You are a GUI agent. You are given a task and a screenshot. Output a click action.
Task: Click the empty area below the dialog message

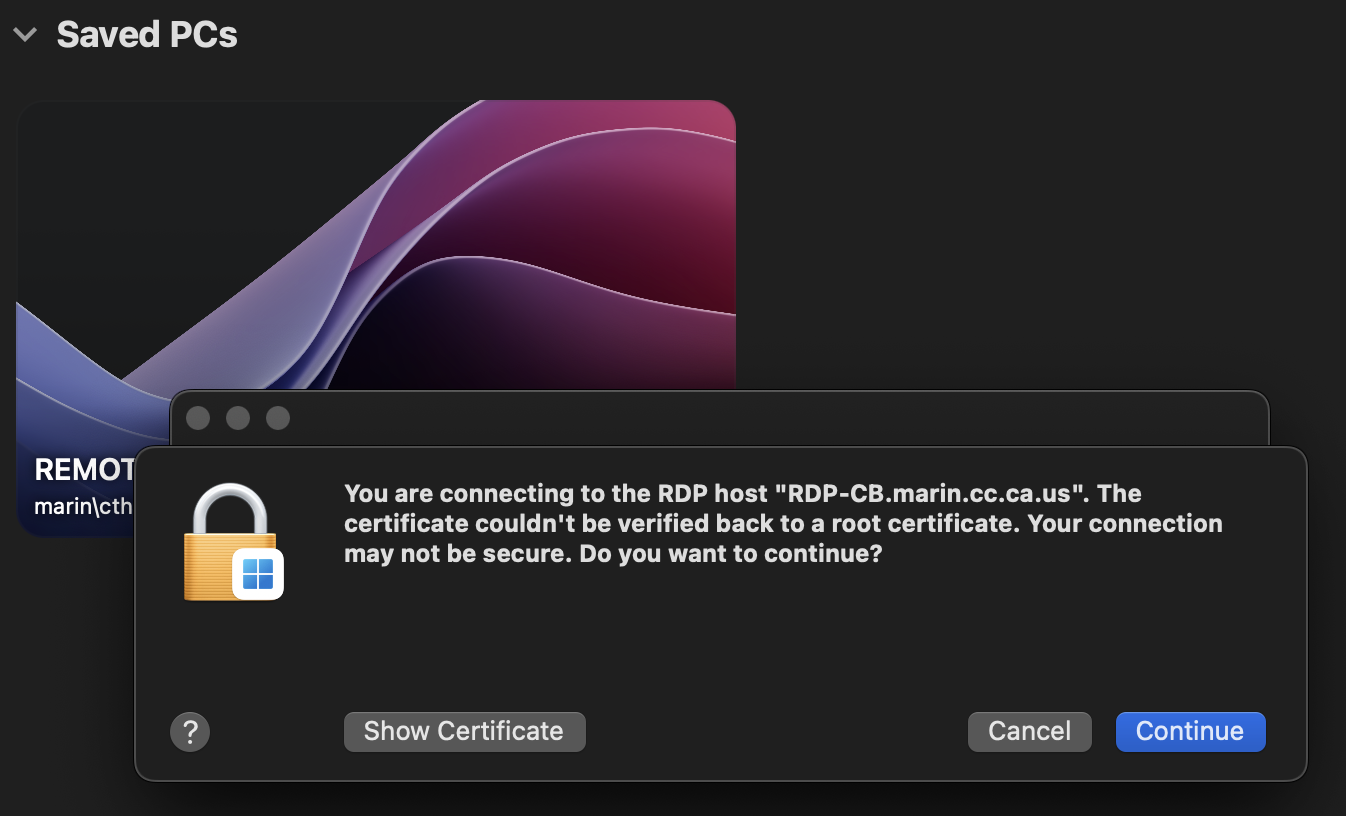point(720,640)
